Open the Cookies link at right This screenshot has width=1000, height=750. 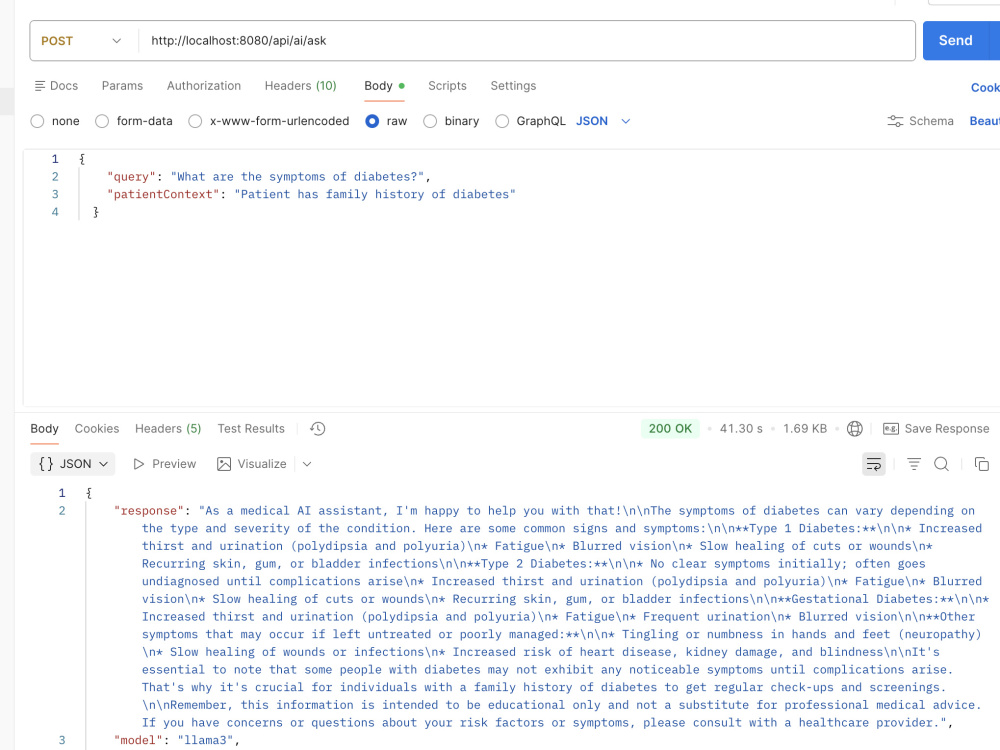coord(985,88)
